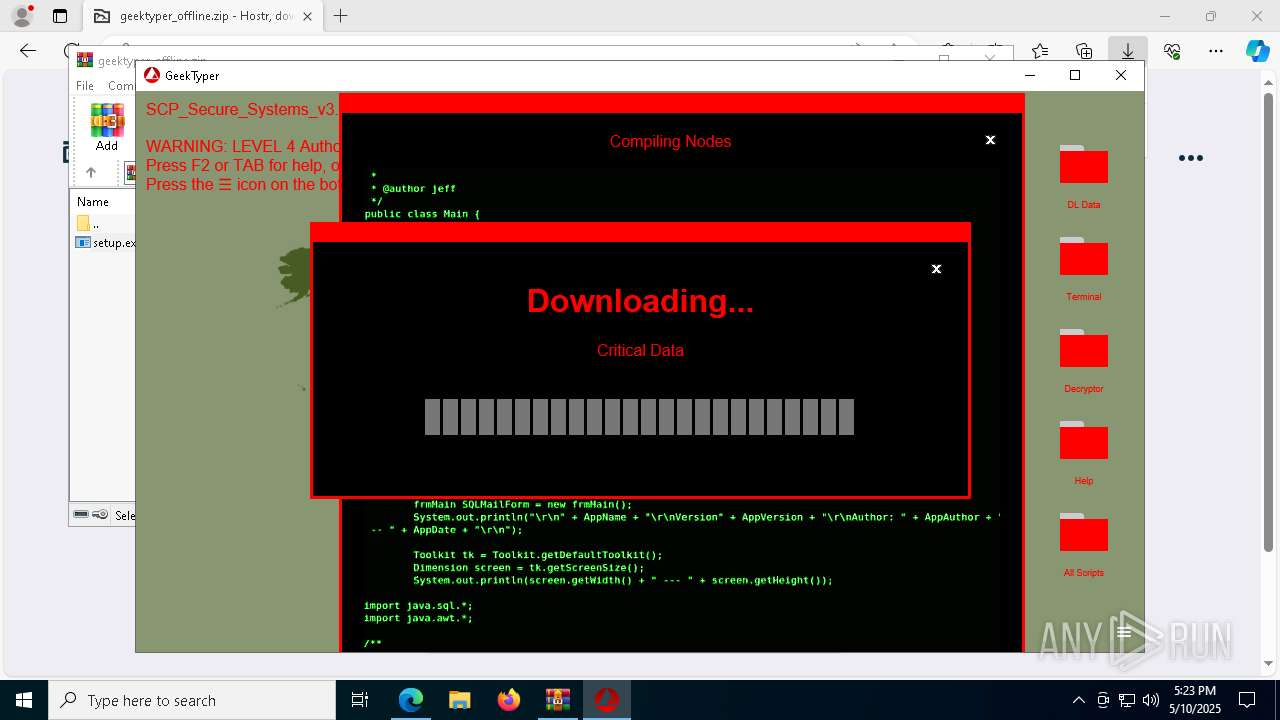Image resolution: width=1280 pixels, height=720 pixels.
Task: Click the taskbar search box
Action: pyautogui.click(x=192, y=700)
